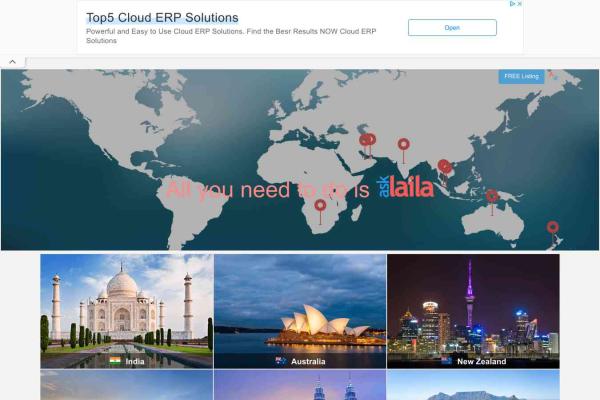Close the ad using the X icon

point(519,4)
